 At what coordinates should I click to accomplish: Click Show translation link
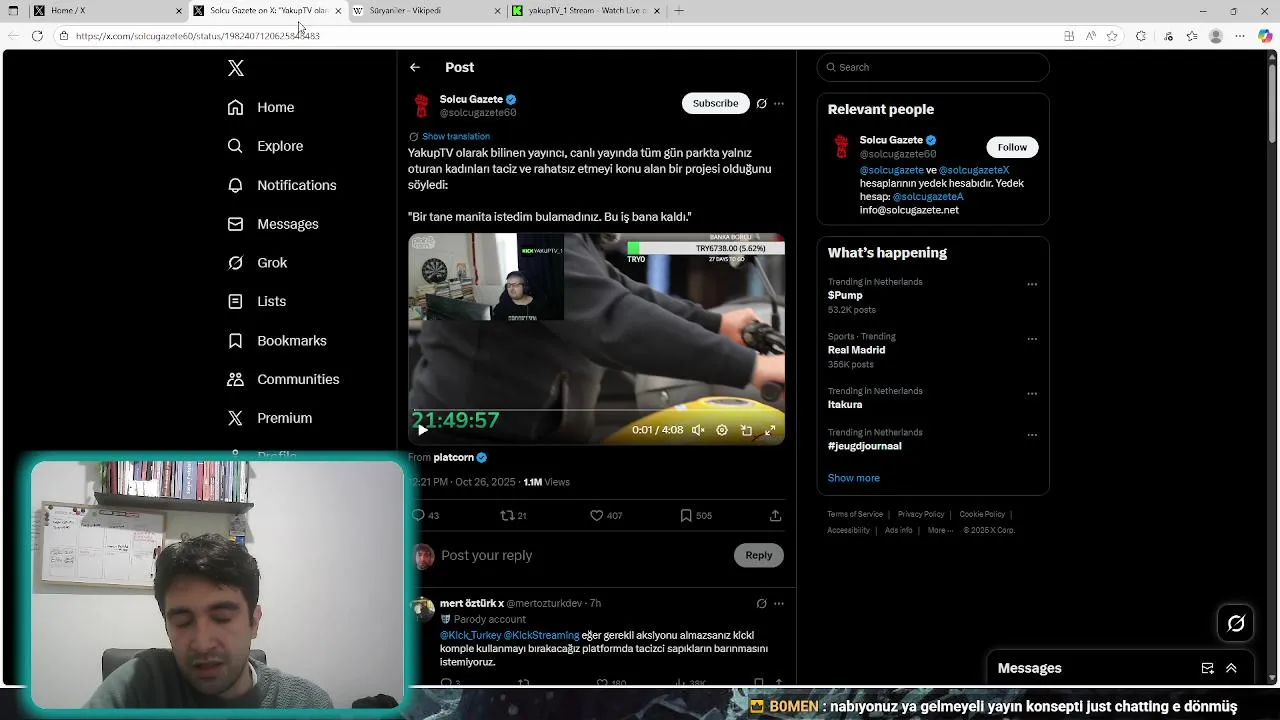pyautogui.click(x=456, y=136)
